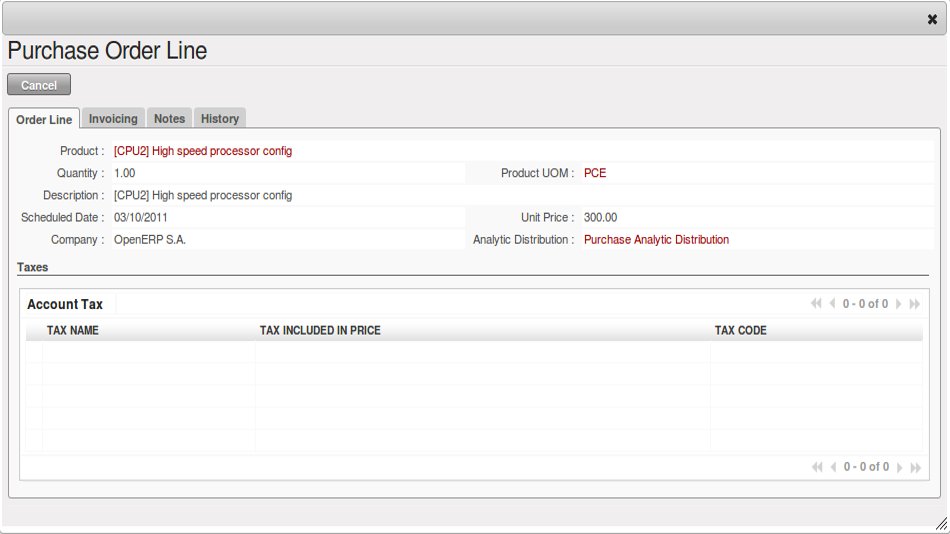Go to next page in top pager
950x534 pixels.
pos(898,304)
